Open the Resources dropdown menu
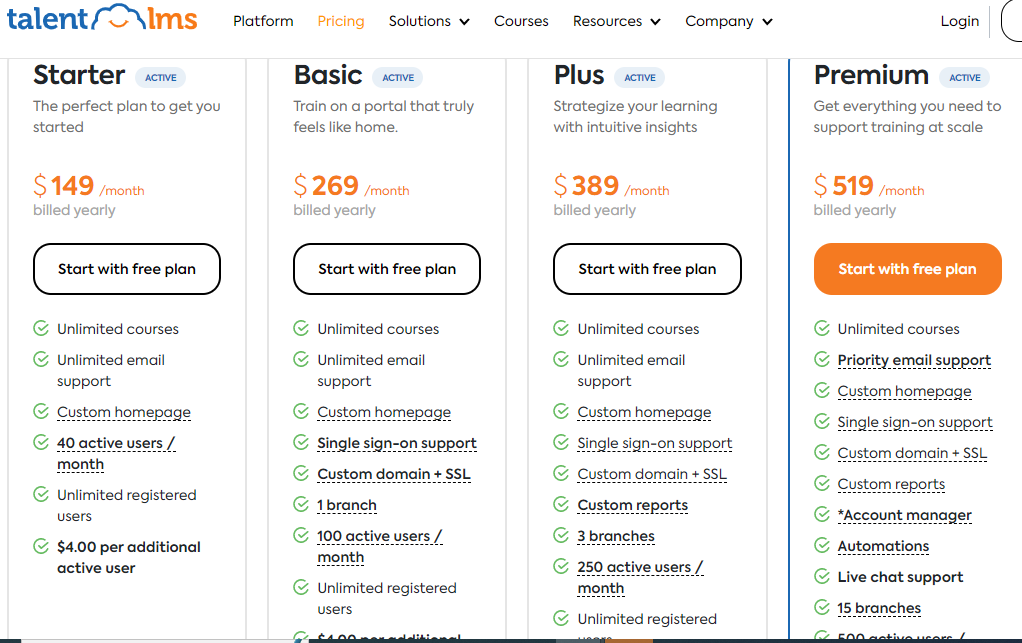Viewport: 1022px width, 643px height. pos(617,21)
